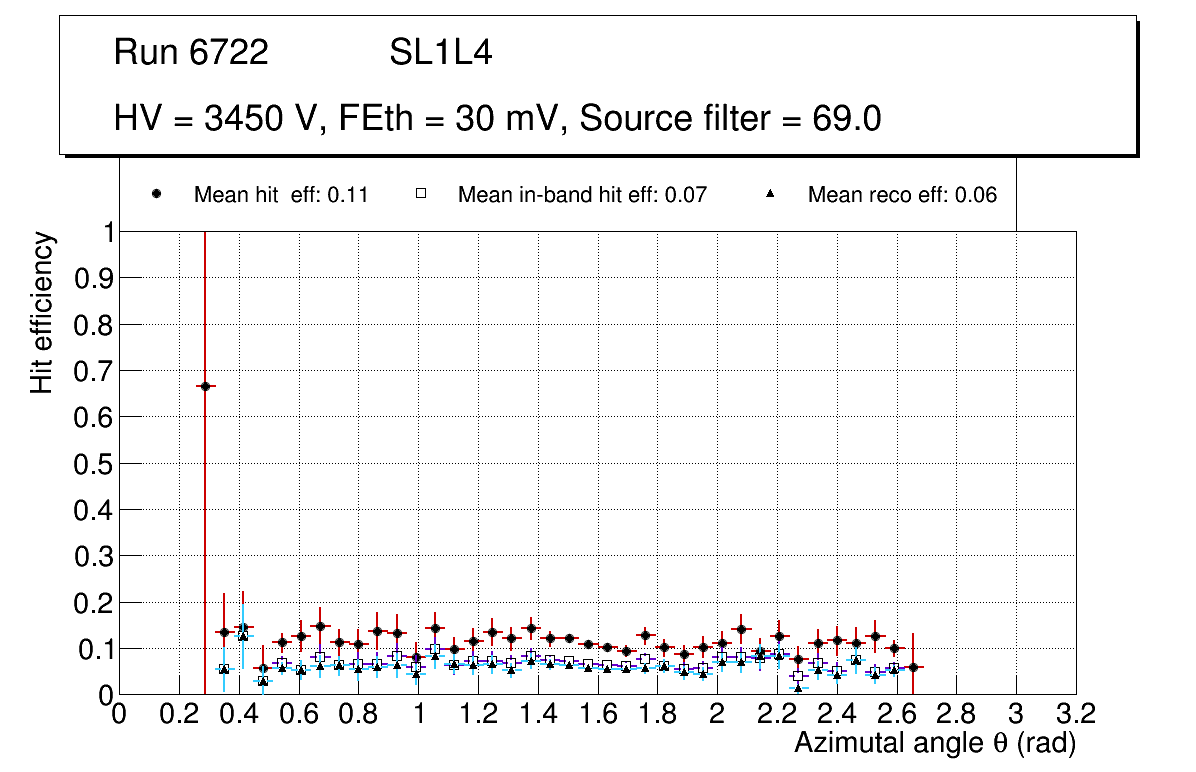Viewport: 1196px width, 772px height.
Task: Click the x-axis tick label '2.8'
Action: [956, 714]
